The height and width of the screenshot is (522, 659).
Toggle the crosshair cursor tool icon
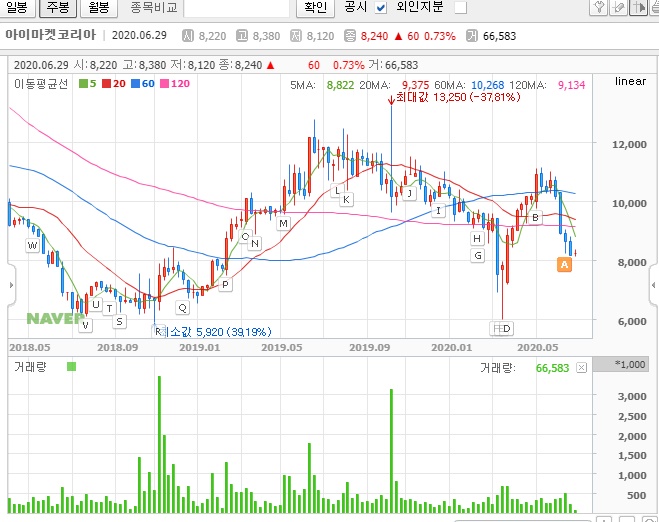click(638, 7)
